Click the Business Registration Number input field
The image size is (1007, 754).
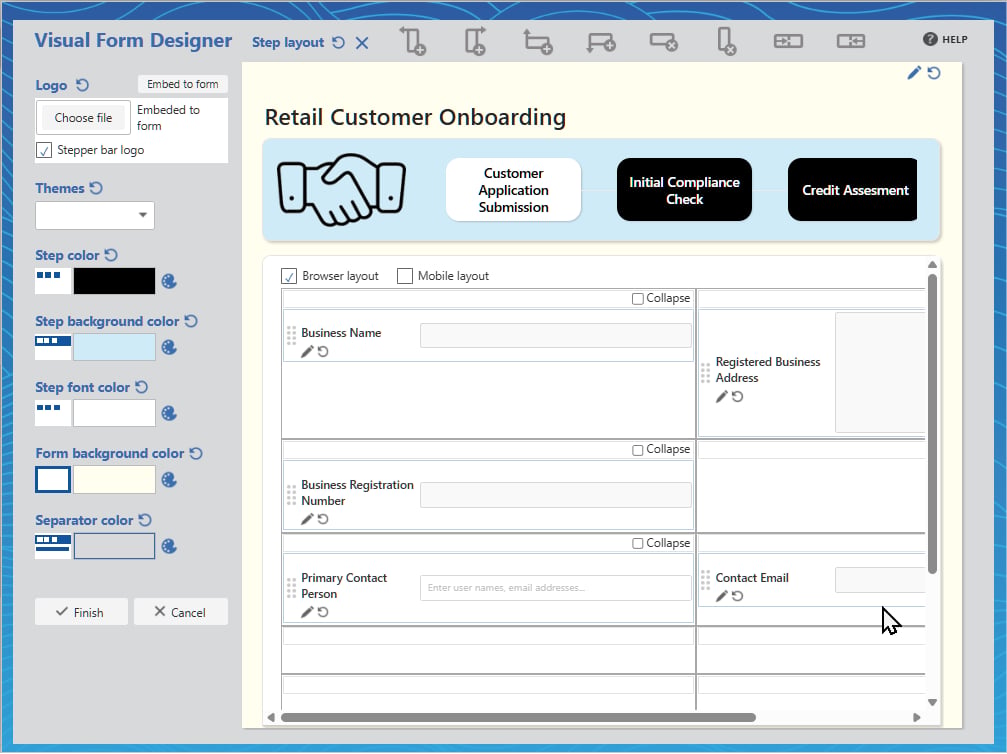click(556, 495)
